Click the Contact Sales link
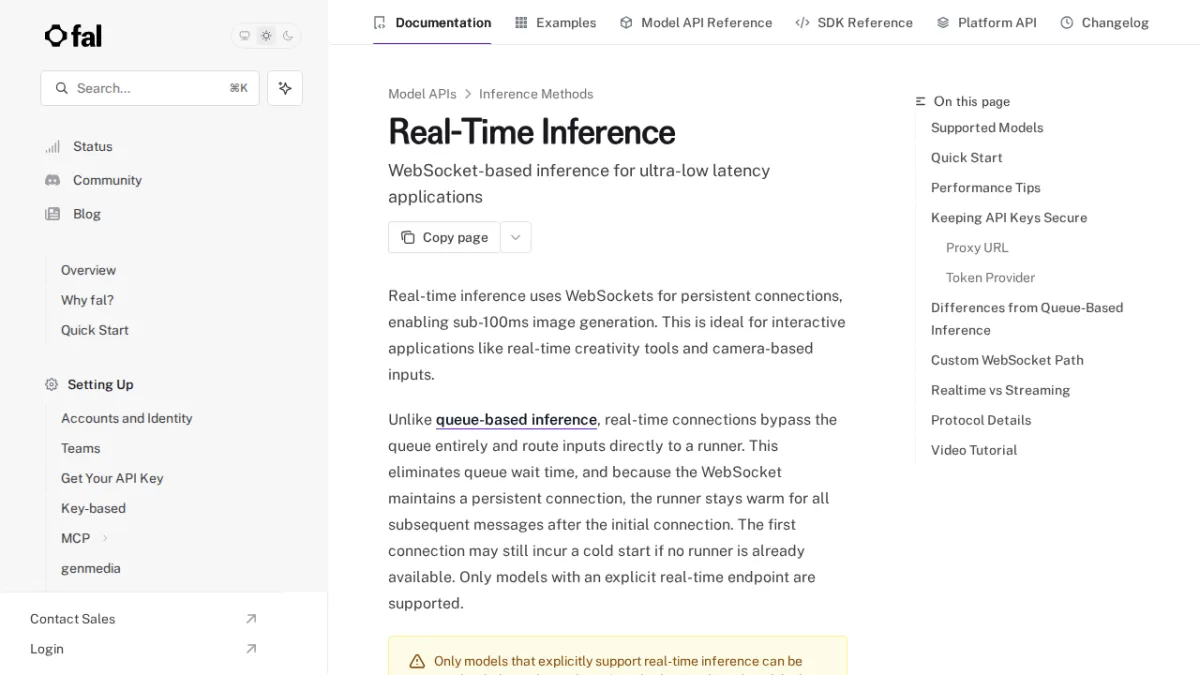The height and width of the screenshot is (675, 1200). point(73,619)
